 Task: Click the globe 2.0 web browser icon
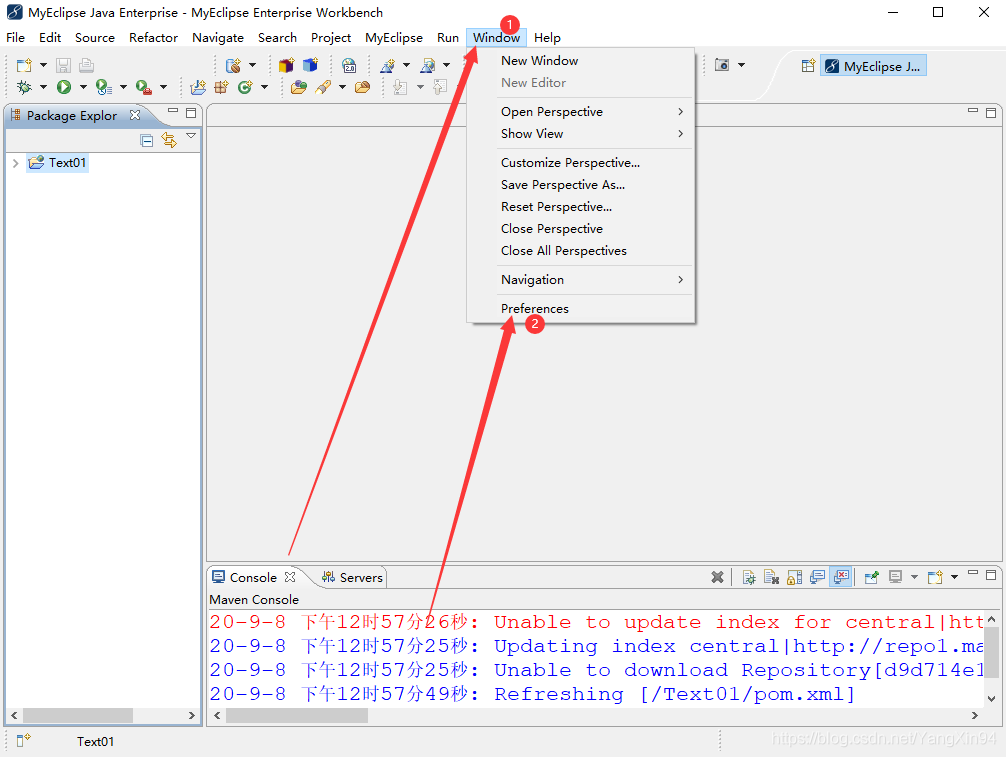click(349, 65)
